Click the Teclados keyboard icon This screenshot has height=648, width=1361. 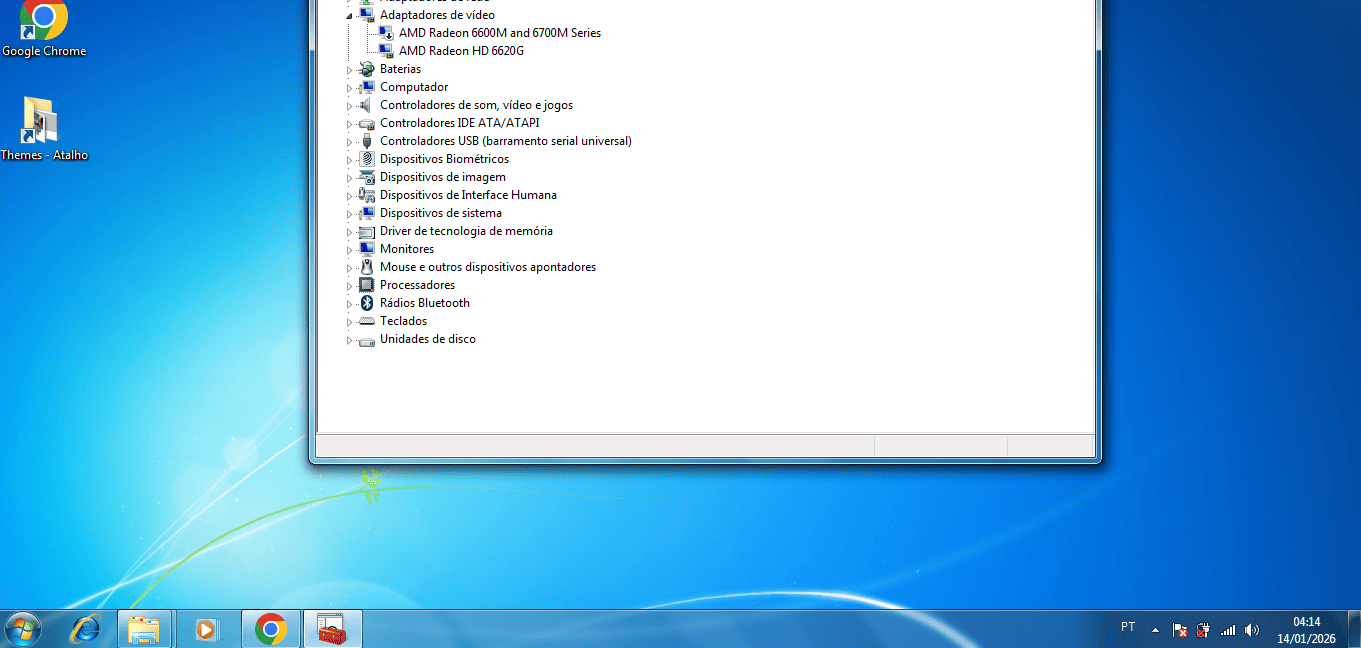pyautogui.click(x=367, y=321)
